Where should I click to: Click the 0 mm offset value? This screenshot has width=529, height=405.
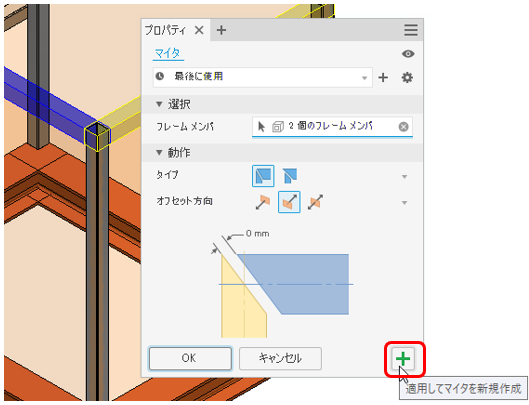257,234
